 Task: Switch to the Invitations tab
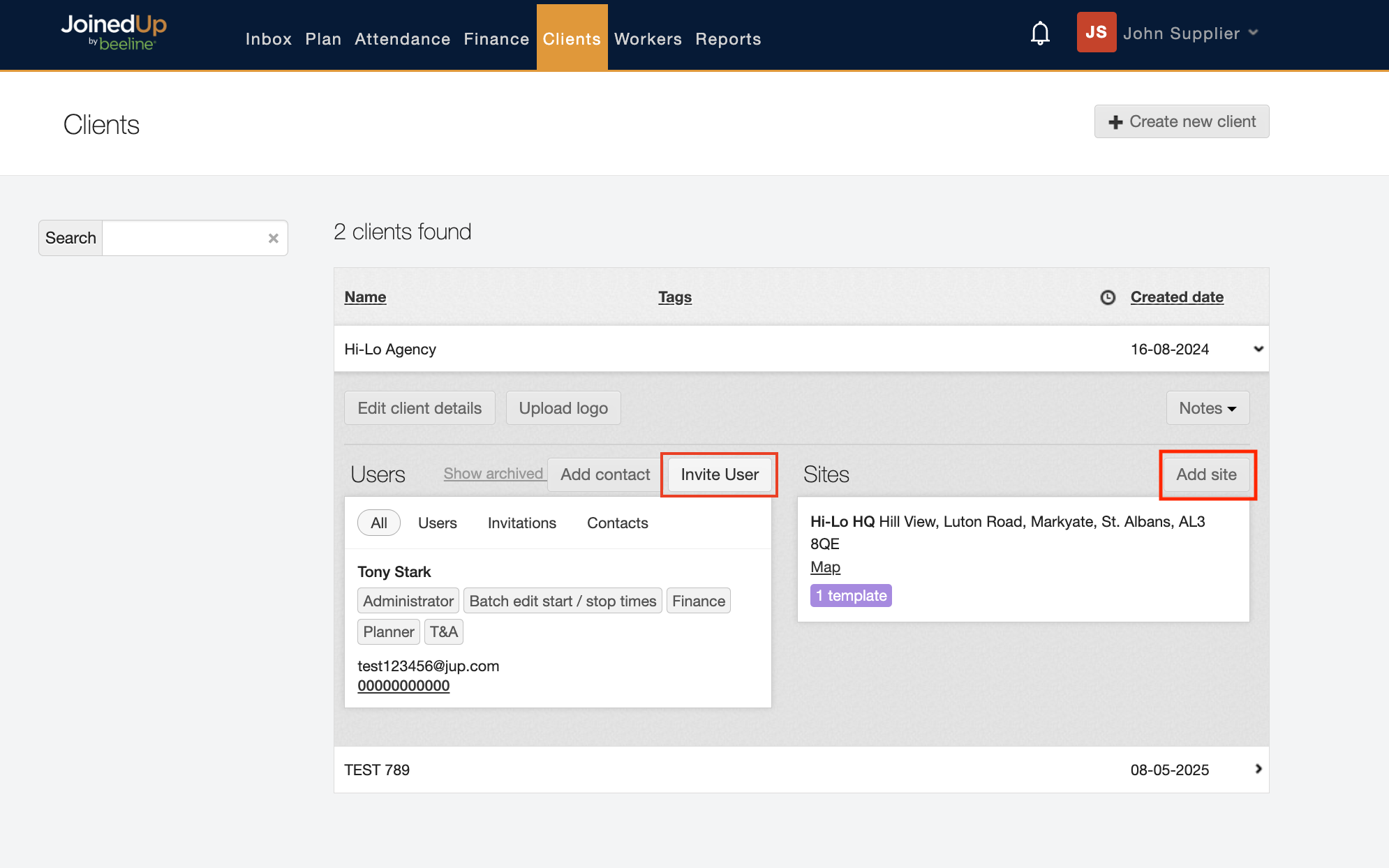click(521, 523)
